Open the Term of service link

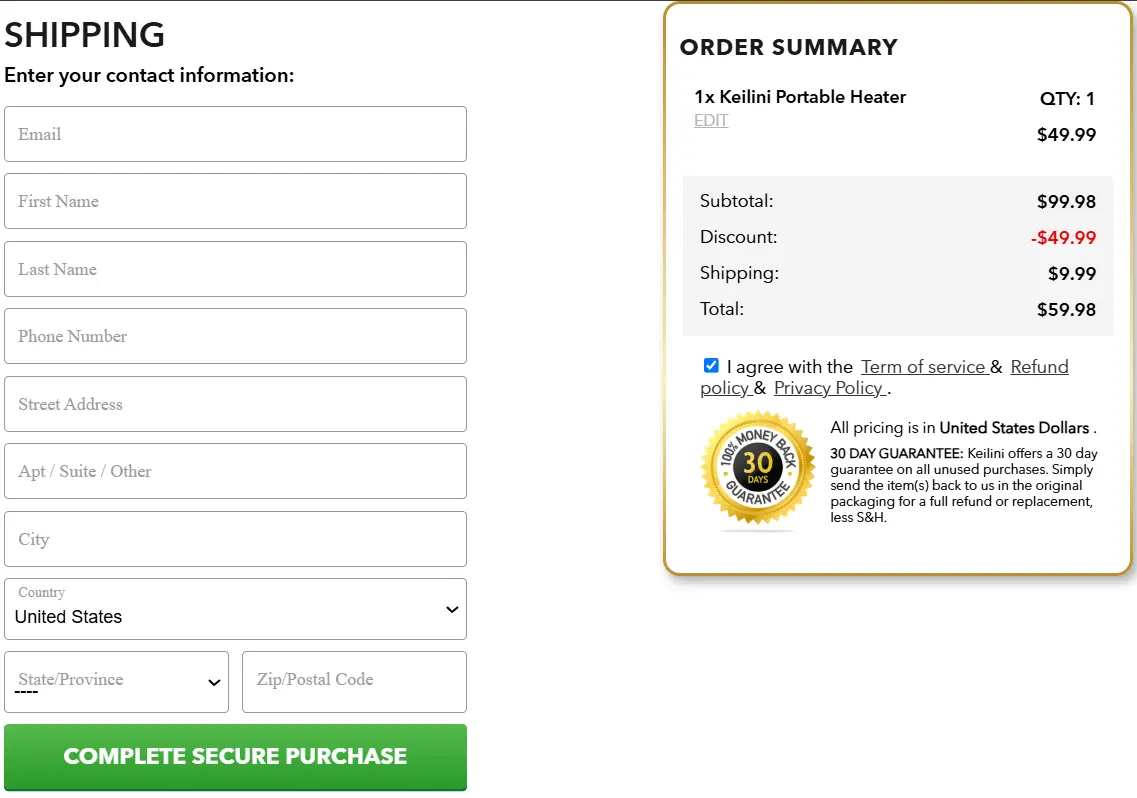924,366
